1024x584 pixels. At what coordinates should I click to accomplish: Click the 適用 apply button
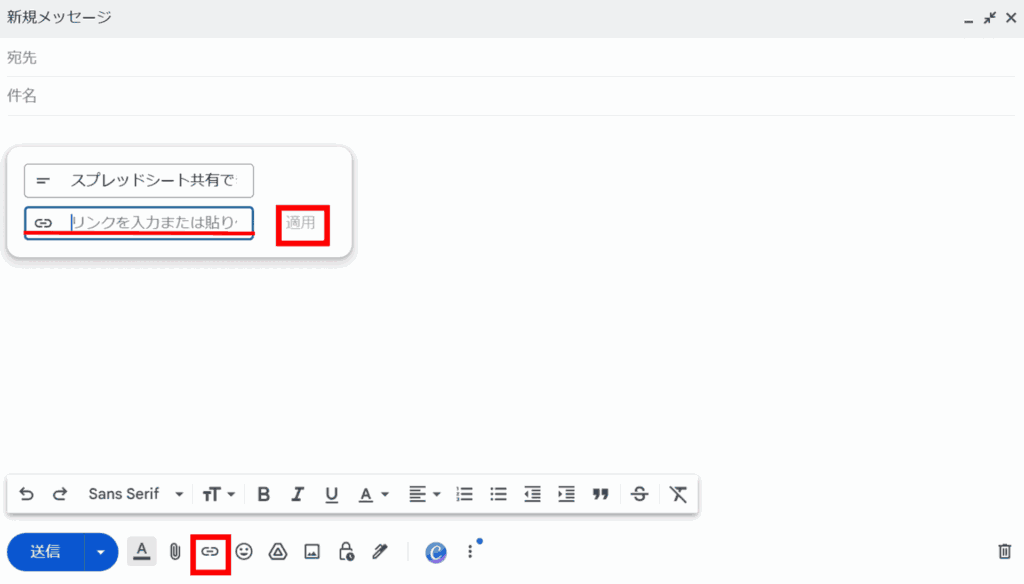[x=301, y=222]
